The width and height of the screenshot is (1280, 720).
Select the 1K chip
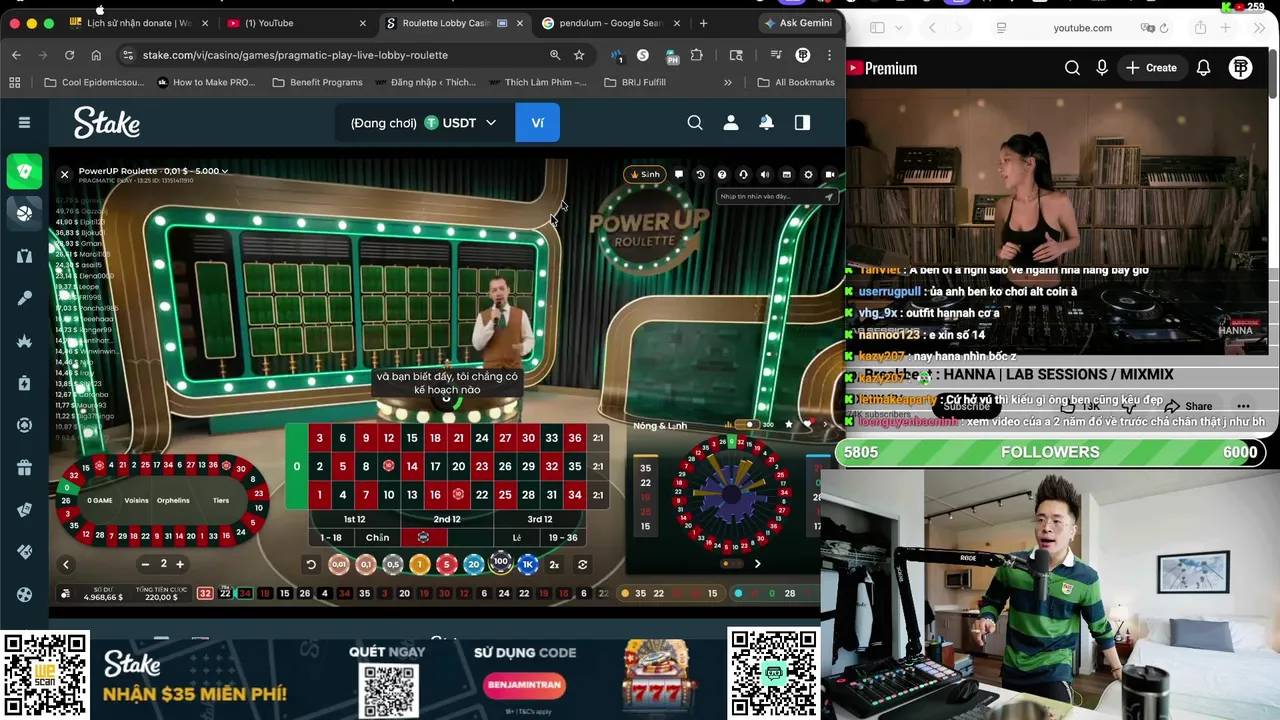click(x=528, y=564)
